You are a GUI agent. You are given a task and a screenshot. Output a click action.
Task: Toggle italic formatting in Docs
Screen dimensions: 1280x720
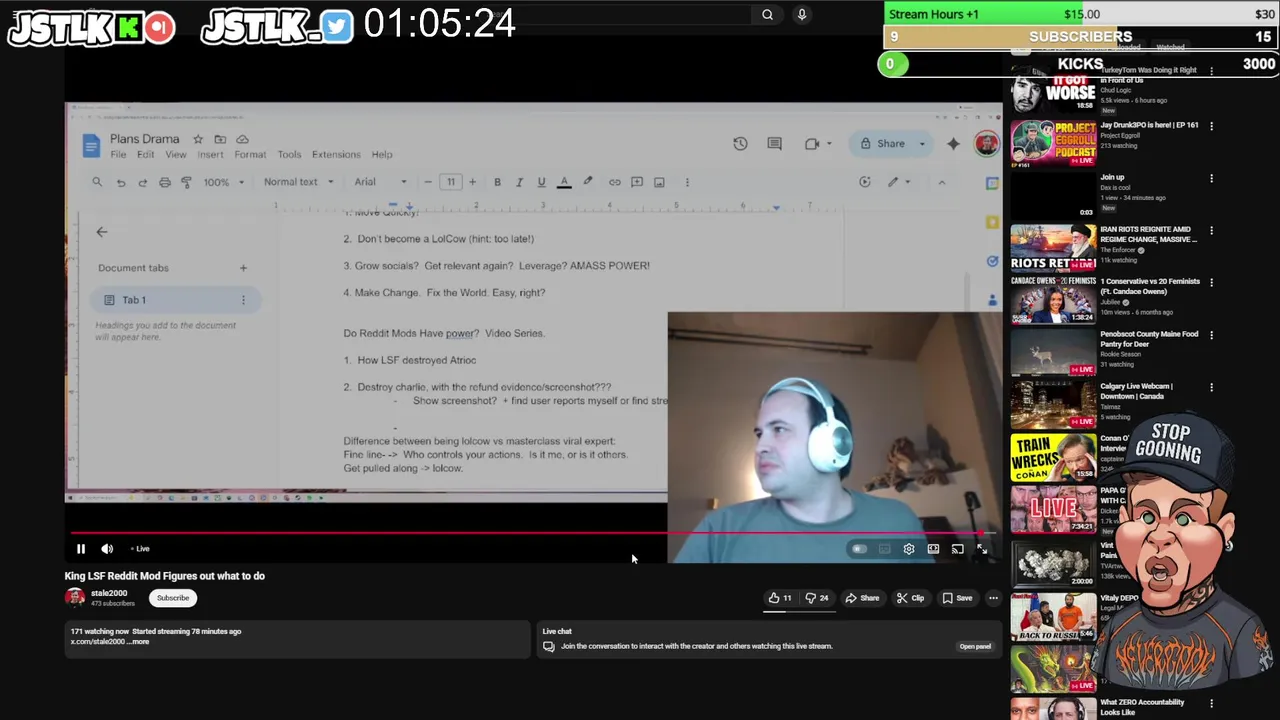(x=519, y=182)
